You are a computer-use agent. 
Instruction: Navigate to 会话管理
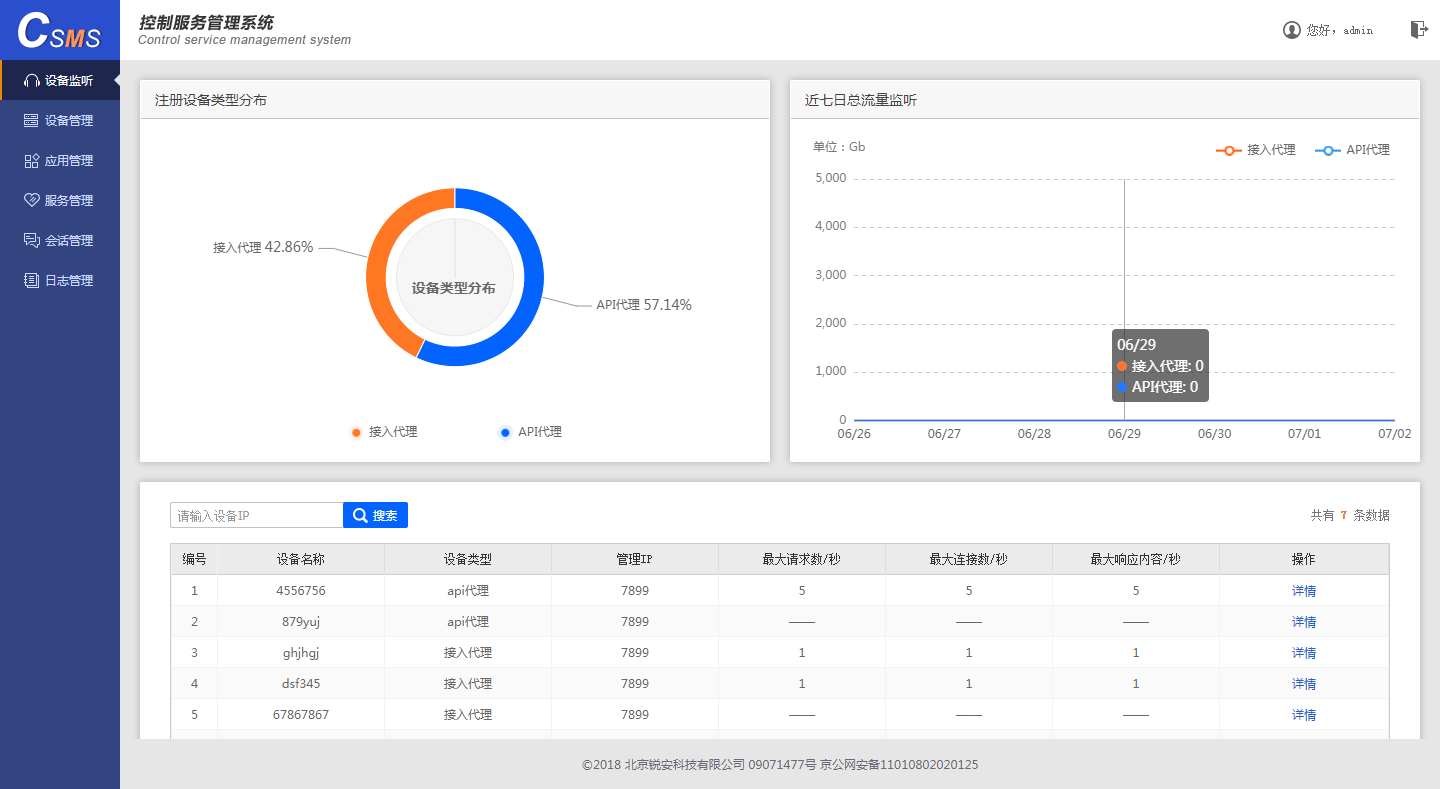(60, 240)
